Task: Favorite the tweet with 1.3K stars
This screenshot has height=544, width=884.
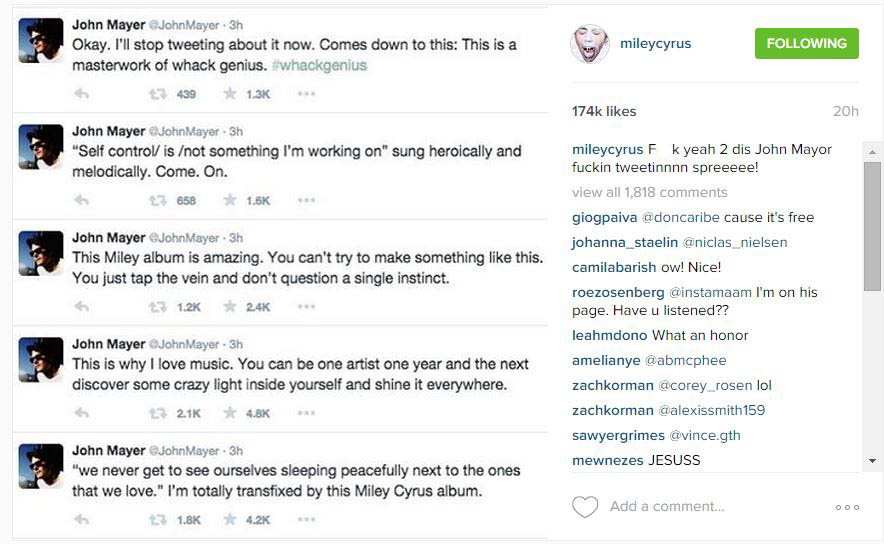Action: point(230,94)
